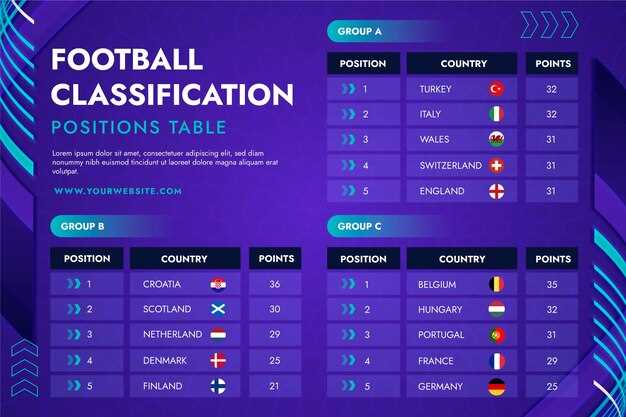Click the Scotland flag icon

(x=218, y=309)
